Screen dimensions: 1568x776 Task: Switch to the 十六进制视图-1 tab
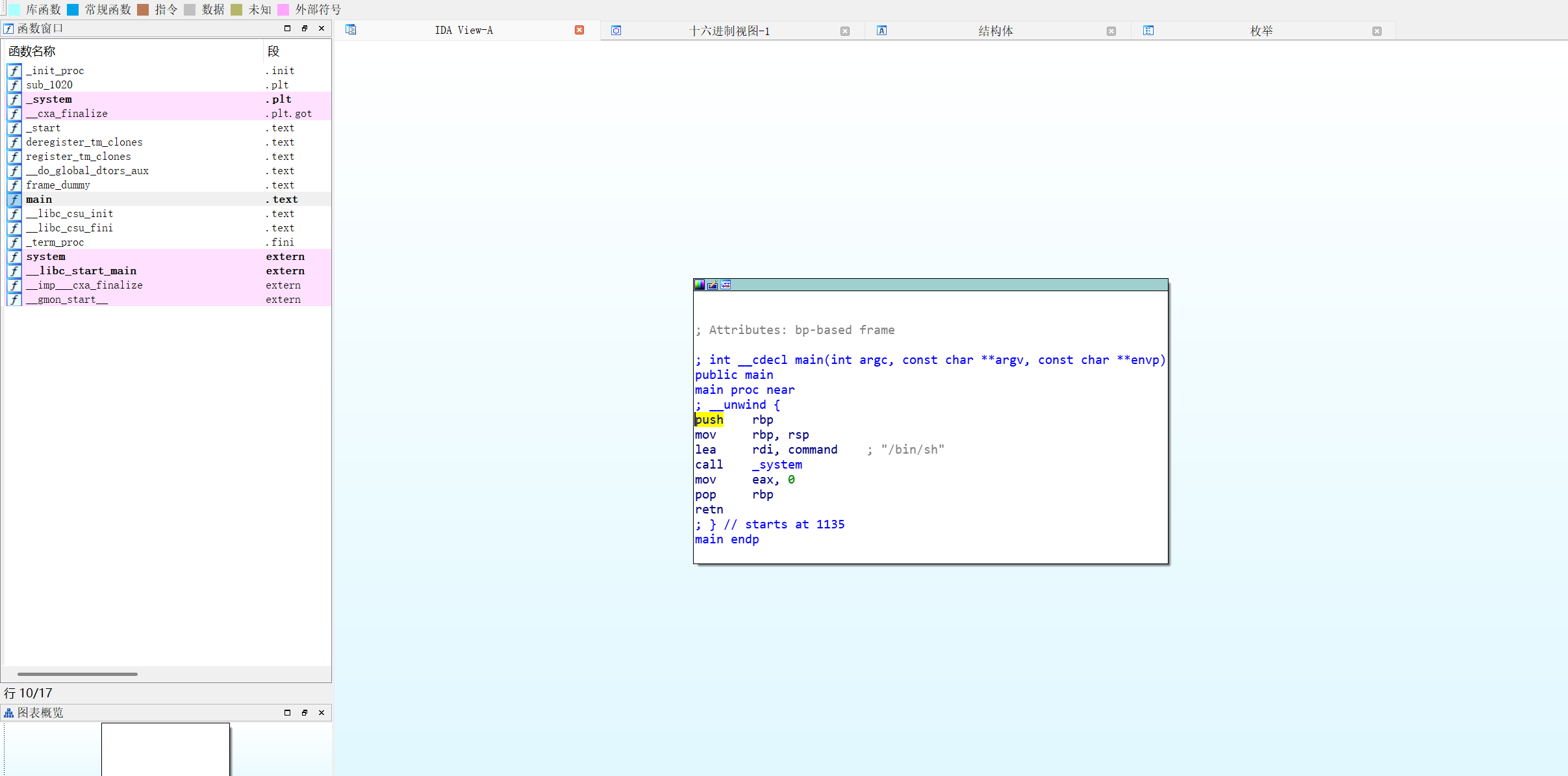click(729, 31)
